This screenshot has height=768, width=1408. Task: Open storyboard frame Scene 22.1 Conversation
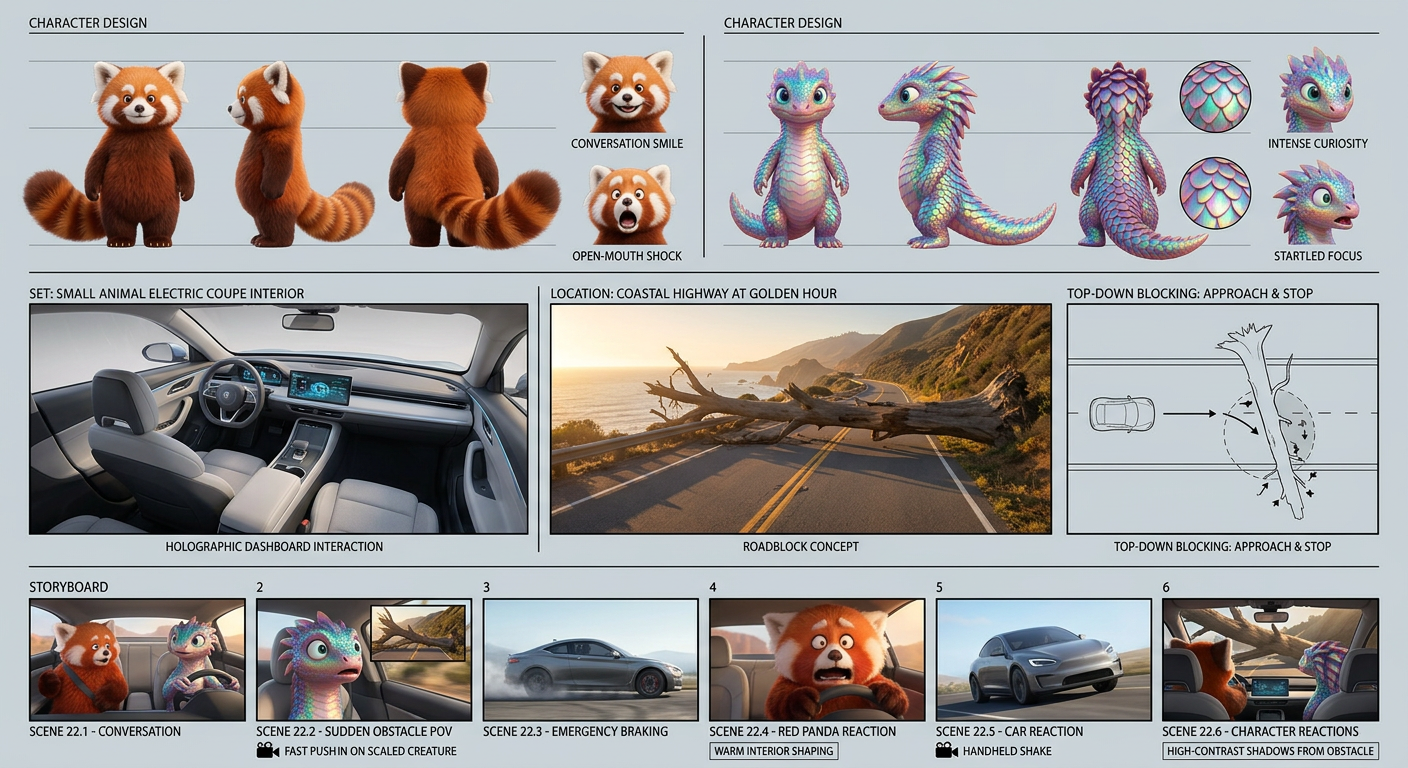[137, 660]
